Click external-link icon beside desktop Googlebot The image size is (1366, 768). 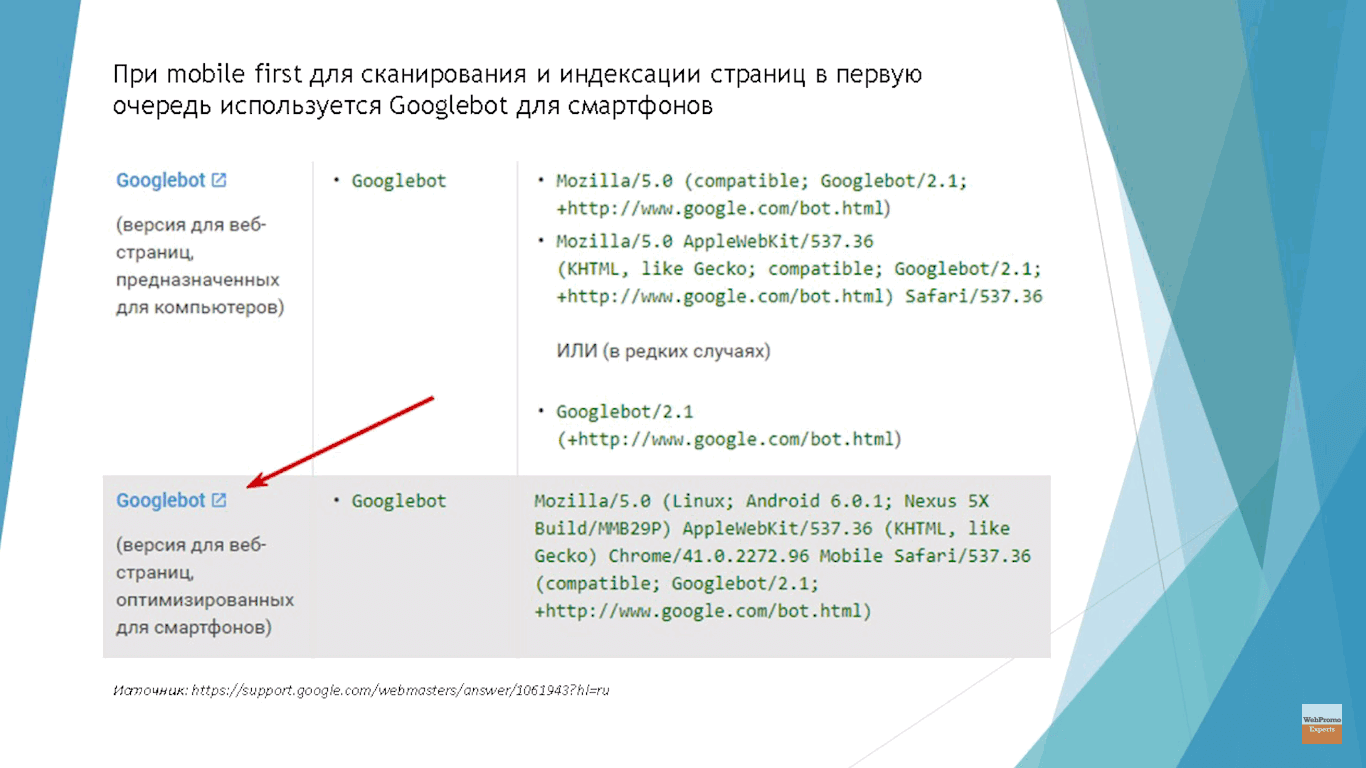219,181
